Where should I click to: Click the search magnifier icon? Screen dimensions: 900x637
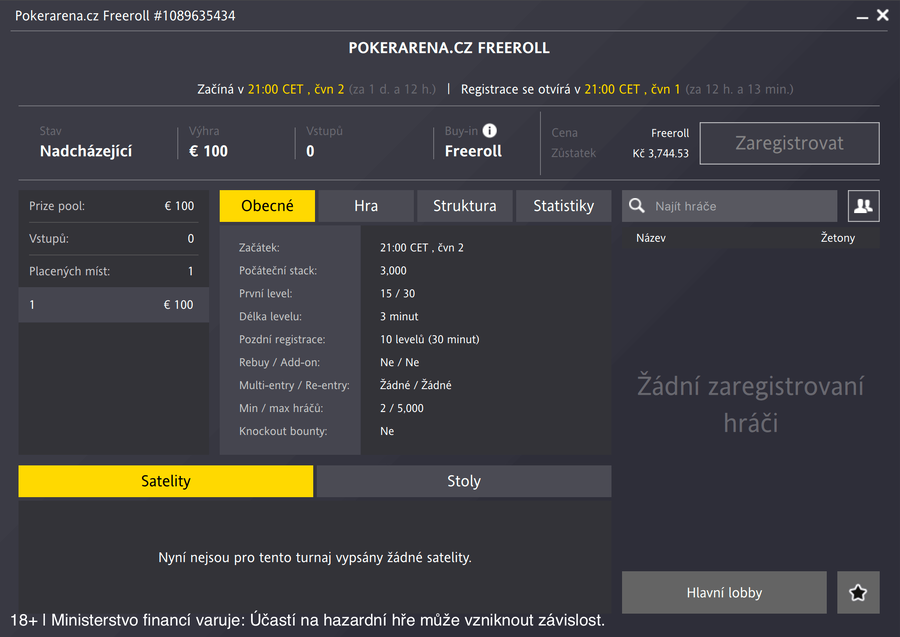point(637,205)
